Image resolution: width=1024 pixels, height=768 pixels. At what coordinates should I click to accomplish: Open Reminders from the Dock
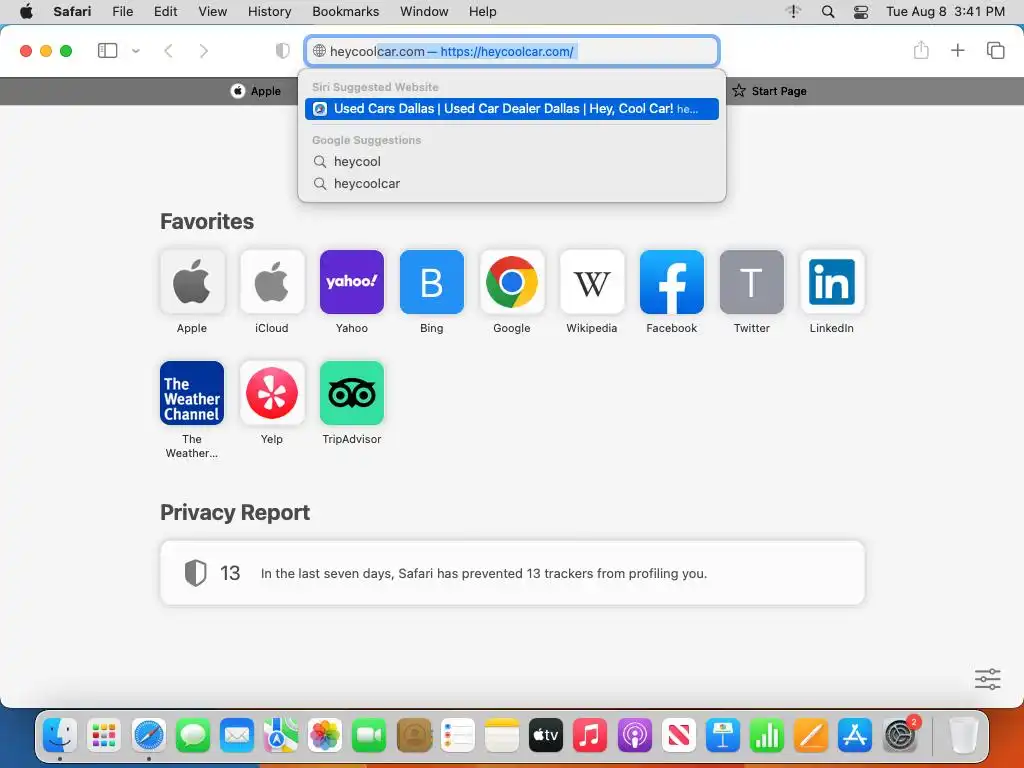pyautogui.click(x=457, y=735)
